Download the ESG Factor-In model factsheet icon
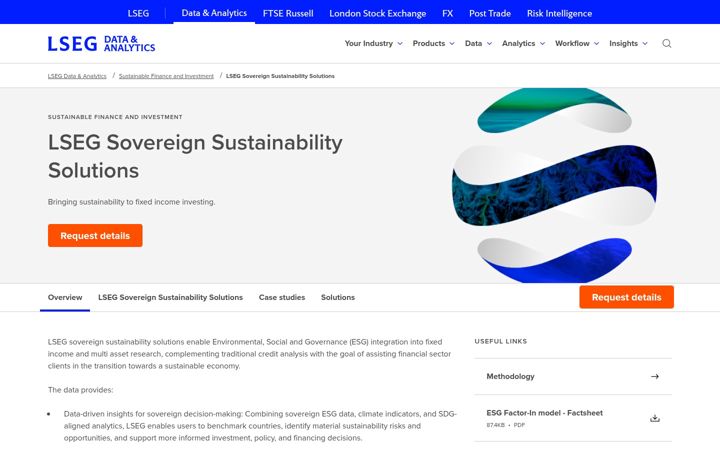720x450 pixels. (x=655, y=418)
